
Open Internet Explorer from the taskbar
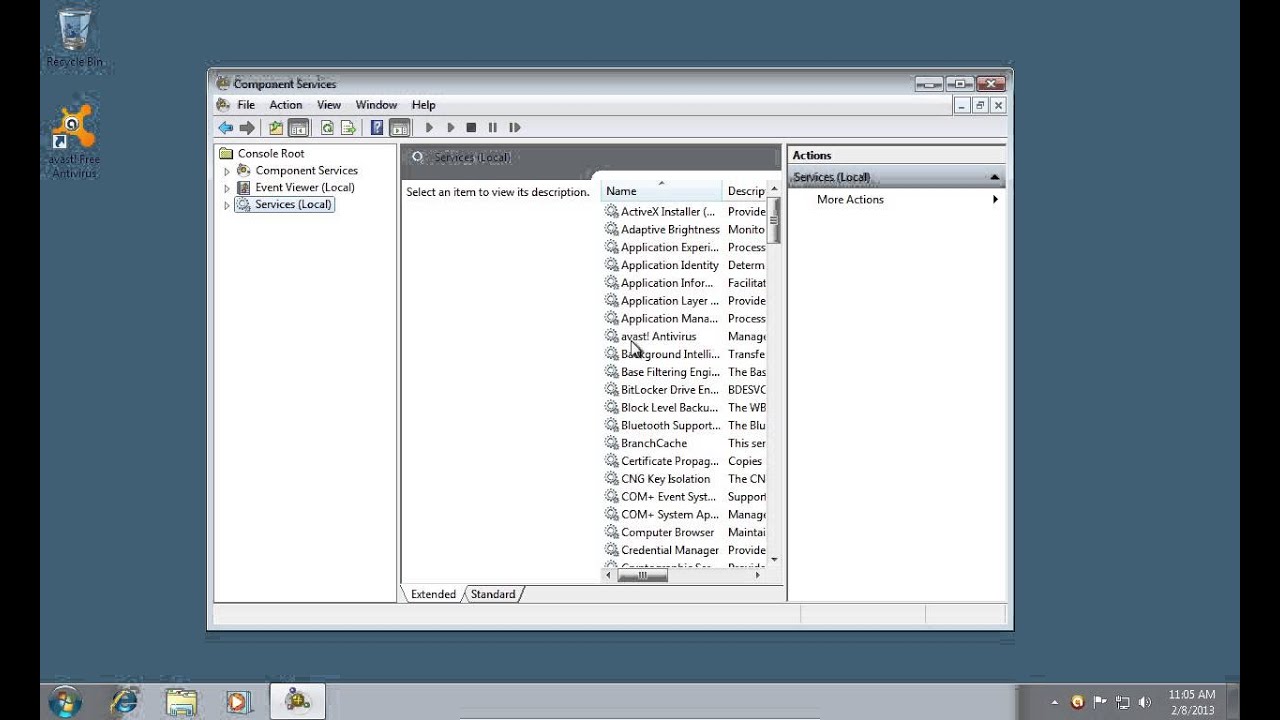coord(124,701)
